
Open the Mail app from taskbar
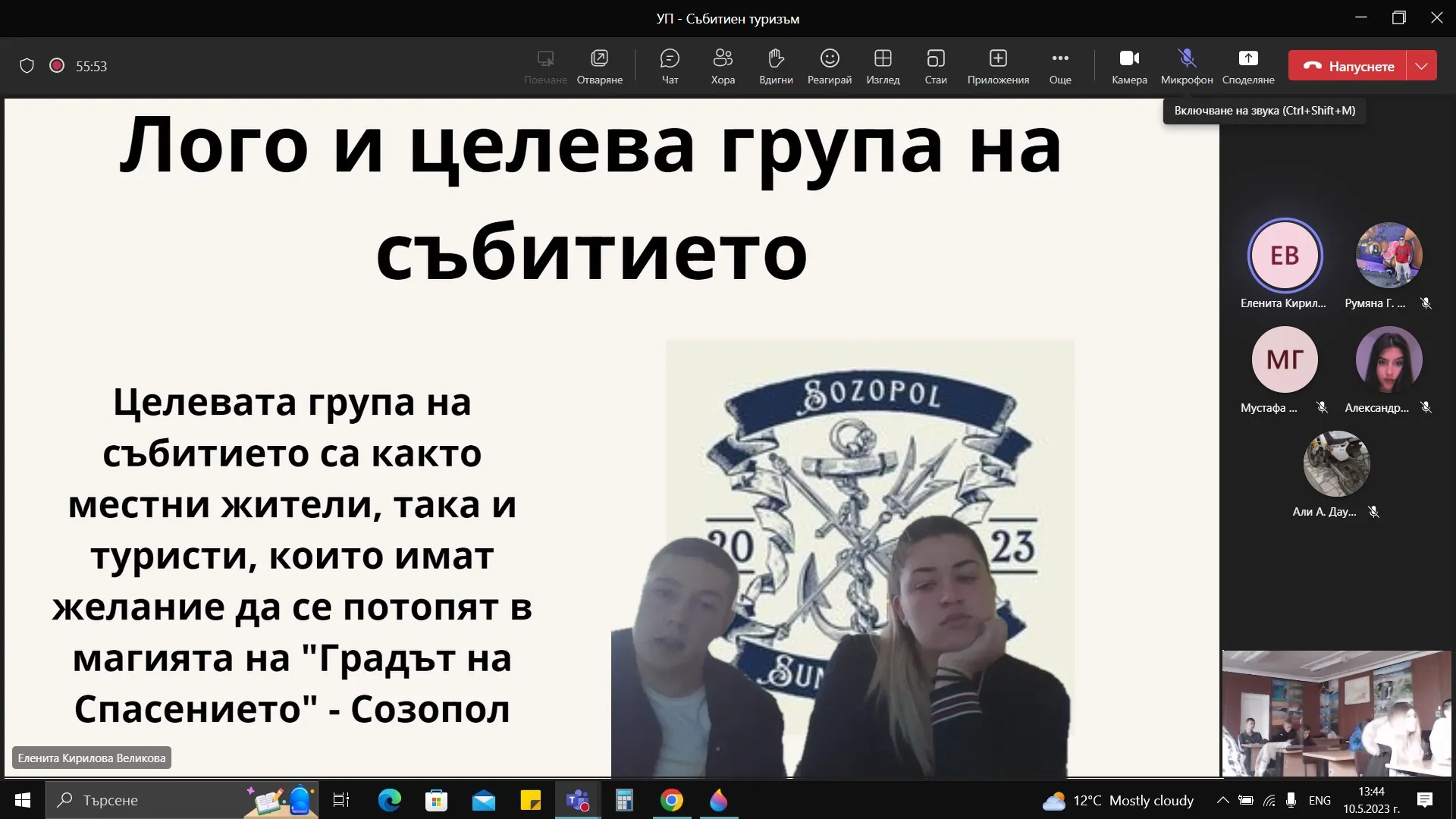click(x=483, y=800)
